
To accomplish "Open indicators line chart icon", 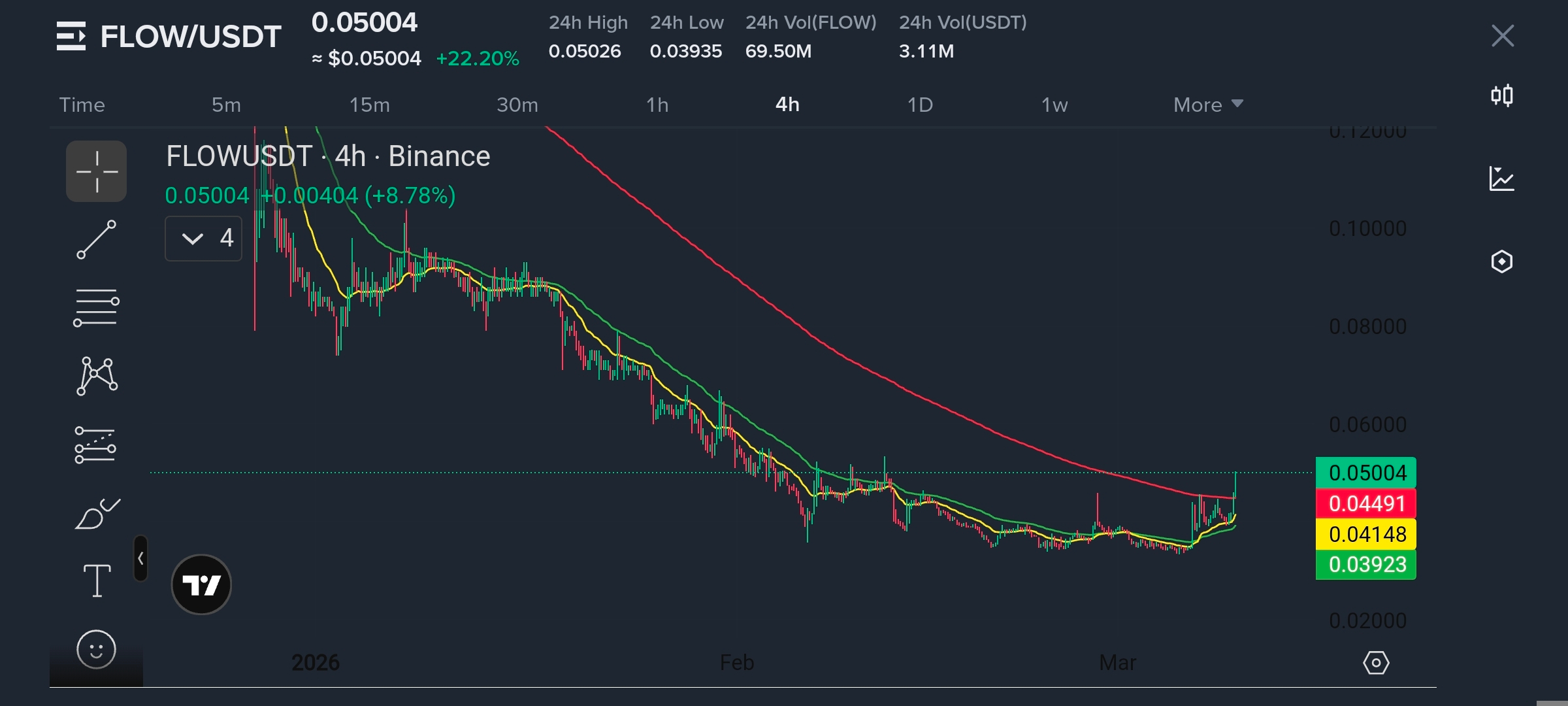I will point(1501,178).
